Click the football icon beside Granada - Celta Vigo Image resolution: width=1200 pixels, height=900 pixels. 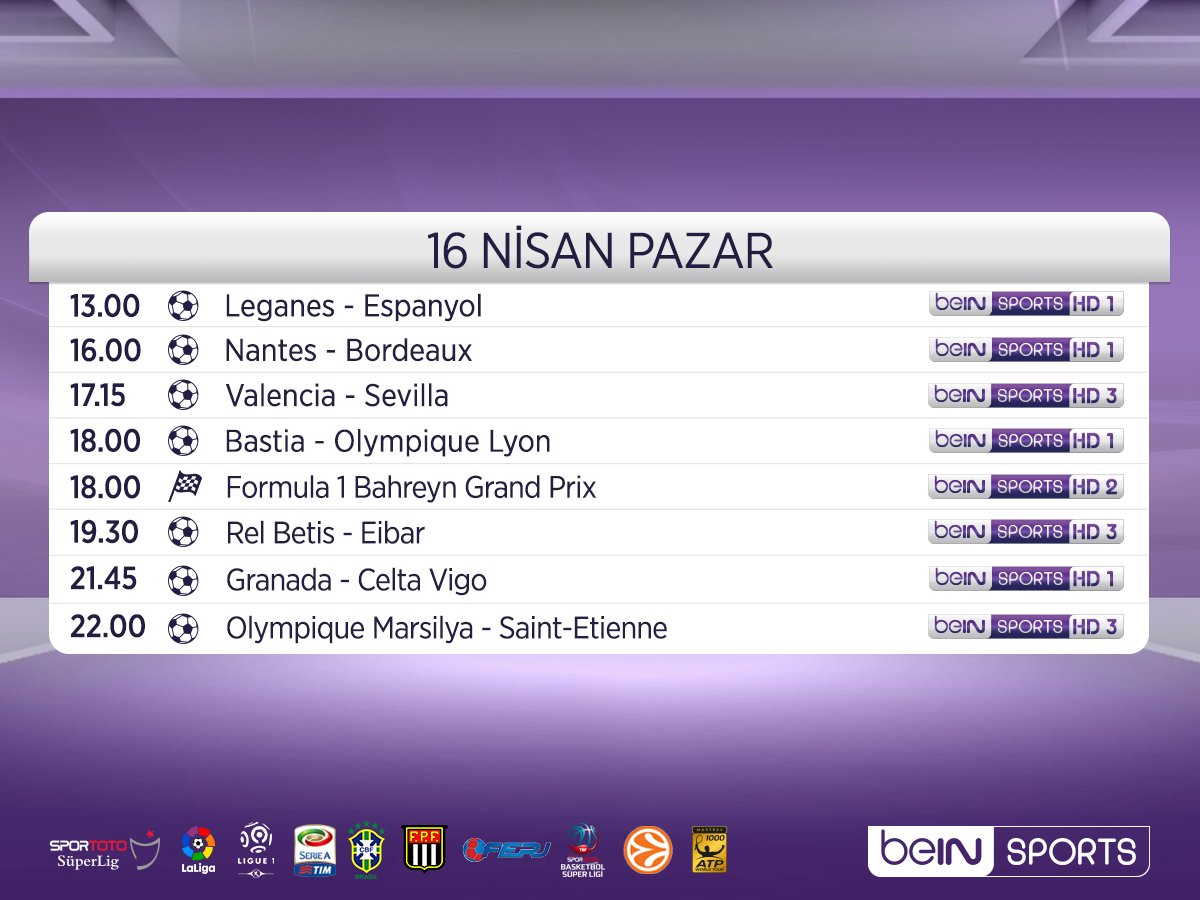(183, 580)
